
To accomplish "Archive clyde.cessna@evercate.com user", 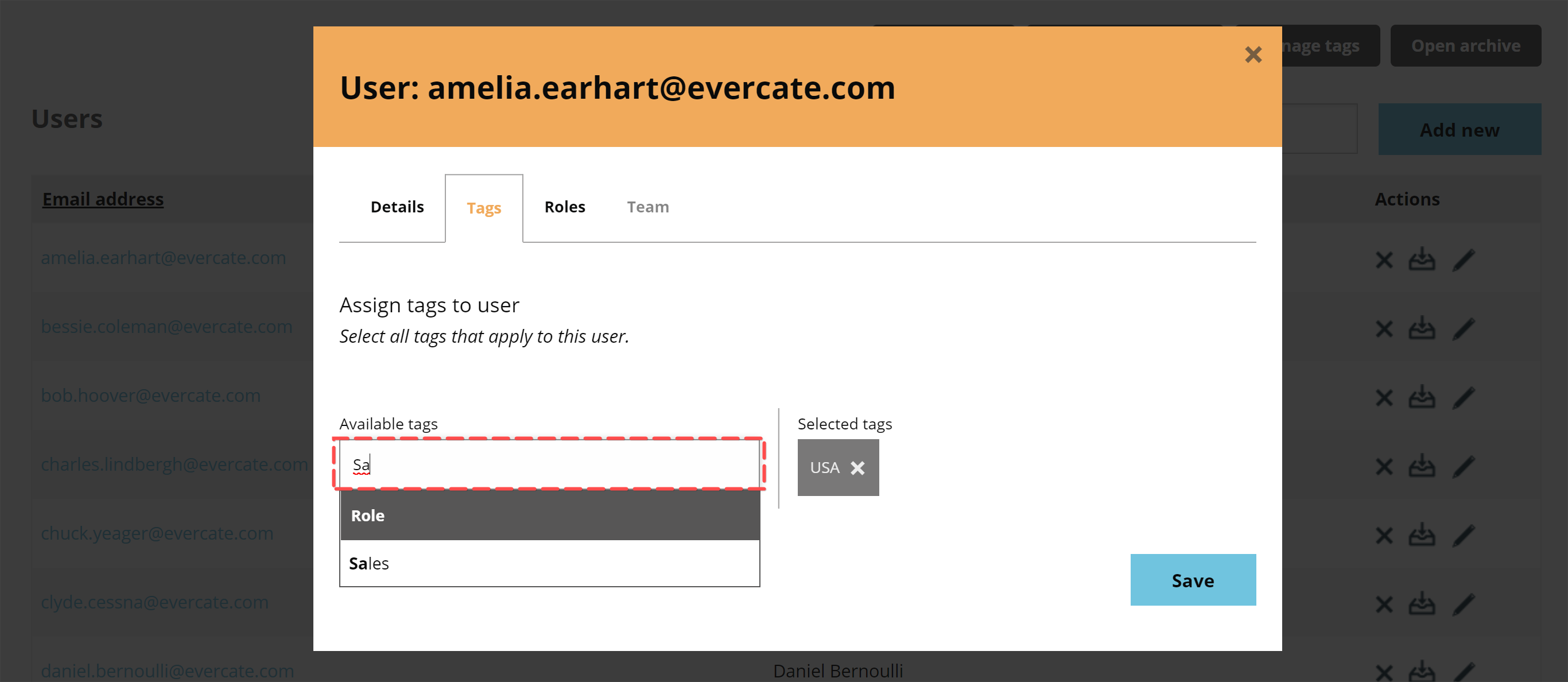I will 1422,603.
